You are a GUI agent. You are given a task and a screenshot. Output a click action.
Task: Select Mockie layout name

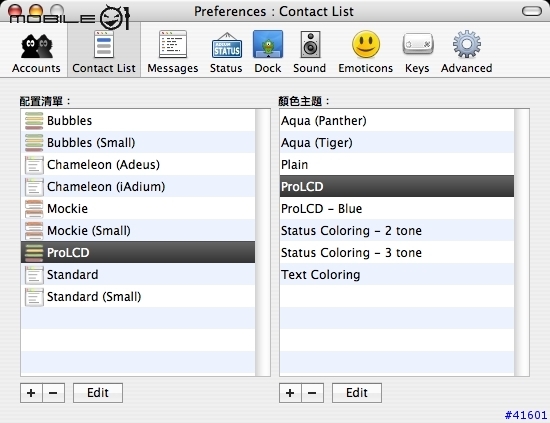coord(67,209)
